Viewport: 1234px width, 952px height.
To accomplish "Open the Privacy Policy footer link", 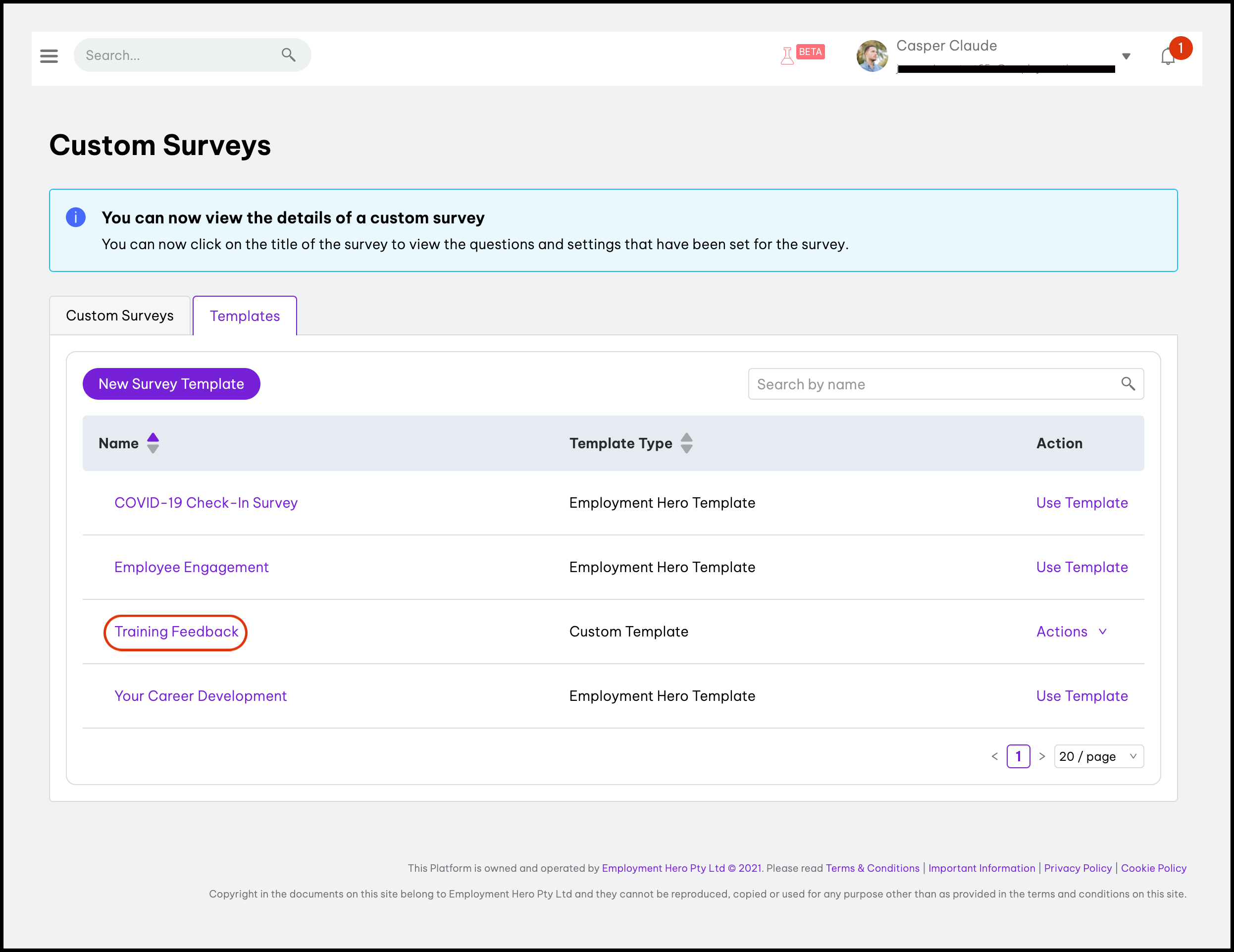I will [1078, 868].
